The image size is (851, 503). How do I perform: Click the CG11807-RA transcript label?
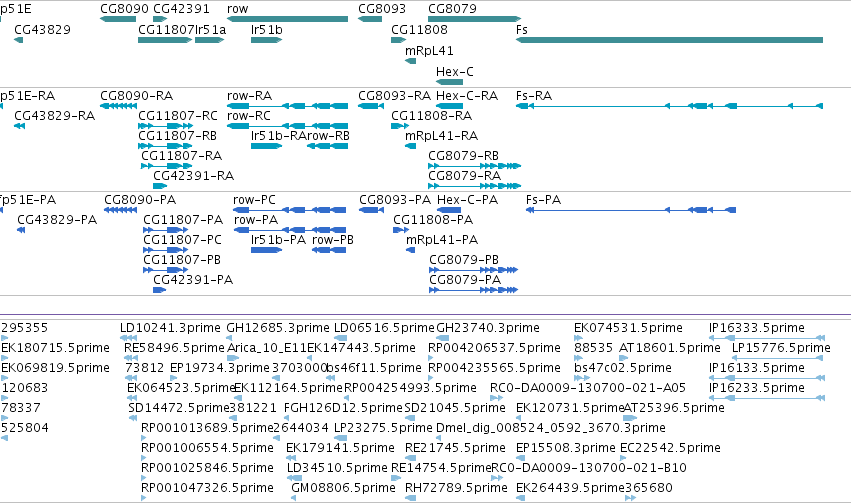[182, 156]
